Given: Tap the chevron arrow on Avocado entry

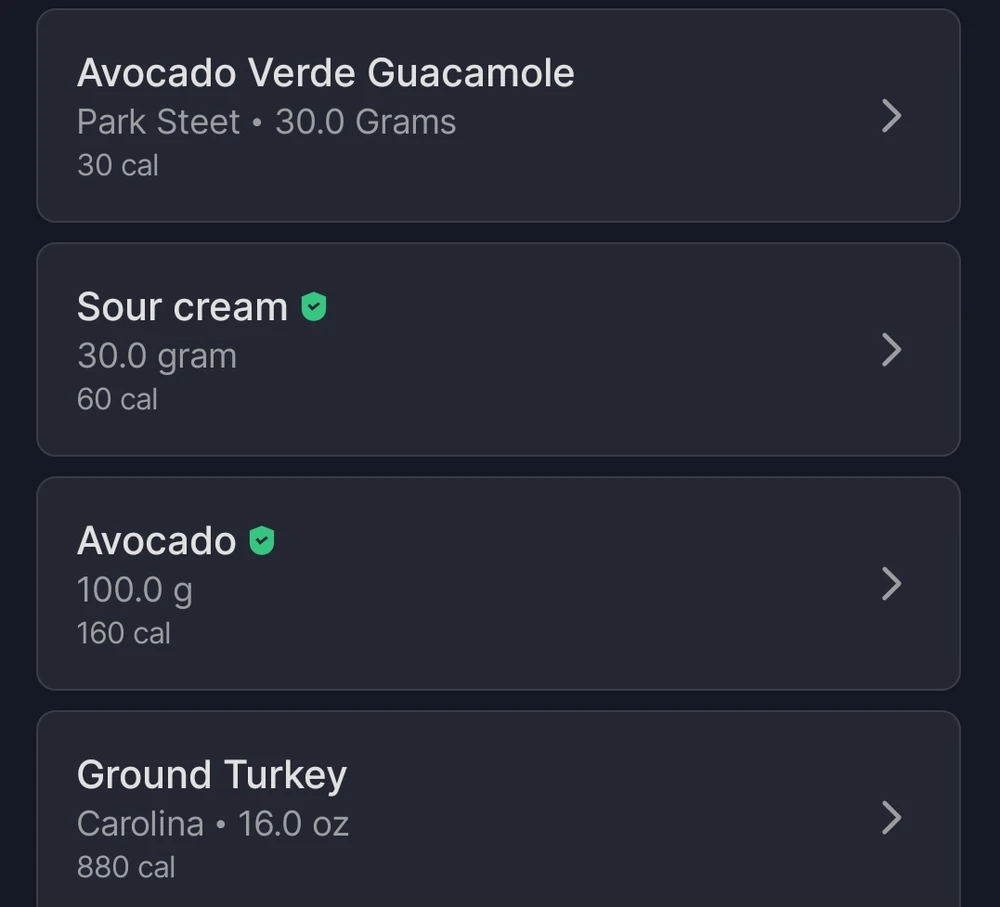Looking at the screenshot, I should pyautogui.click(x=892, y=584).
